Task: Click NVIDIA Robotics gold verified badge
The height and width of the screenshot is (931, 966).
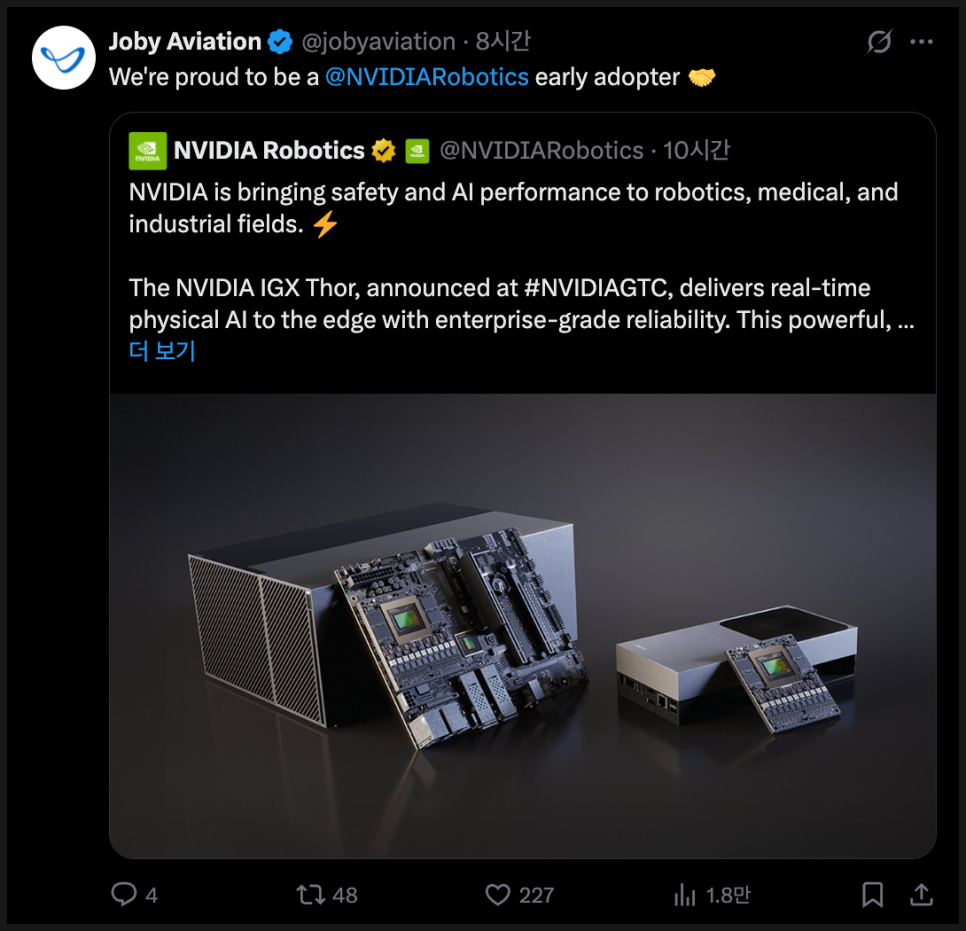Action: pos(384,151)
